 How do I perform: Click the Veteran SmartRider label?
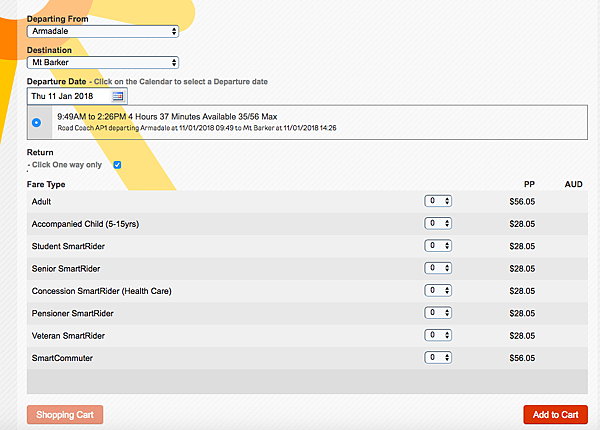pyautogui.click(x=68, y=336)
